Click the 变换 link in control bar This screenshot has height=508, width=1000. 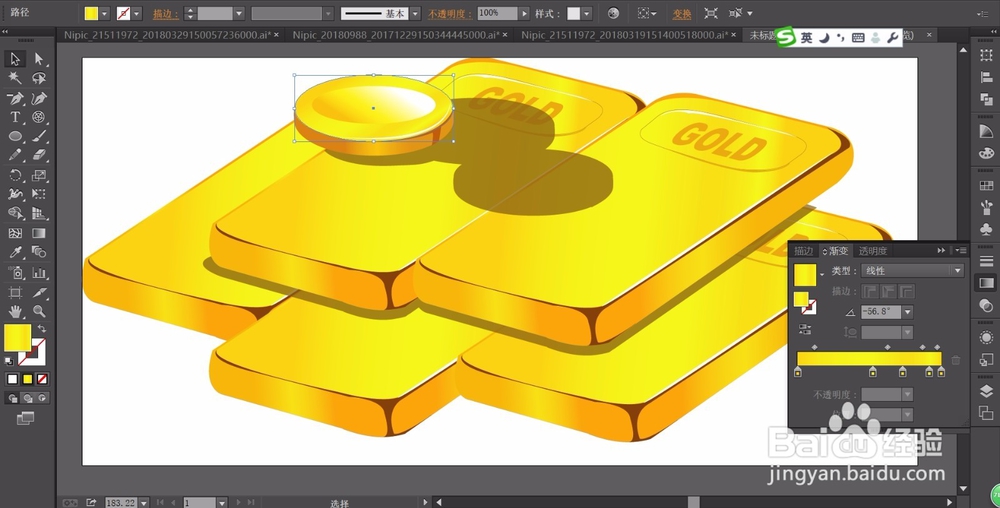(x=682, y=13)
